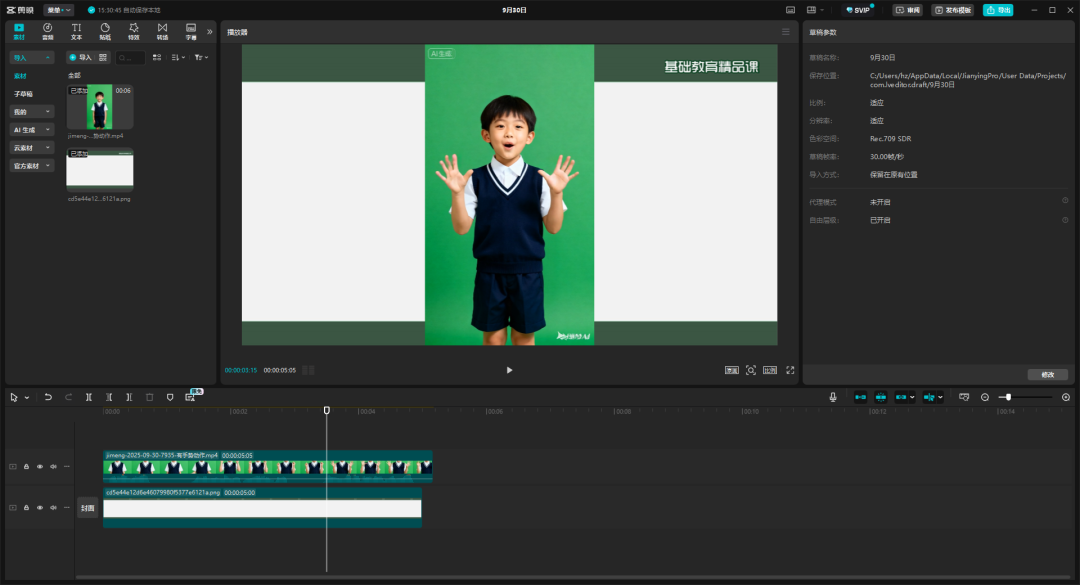Click the 修改 (Modify) button in draft parameters
The height and width of the screenshot is (585, 1080).
[1047, 374]
